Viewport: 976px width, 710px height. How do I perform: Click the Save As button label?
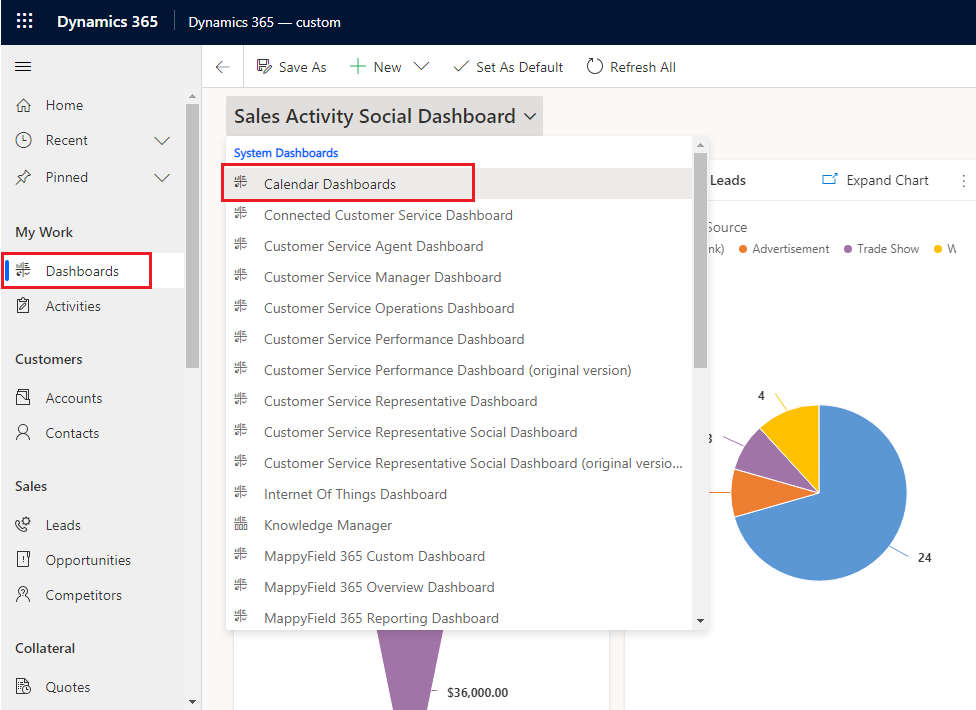pos(303,67)
